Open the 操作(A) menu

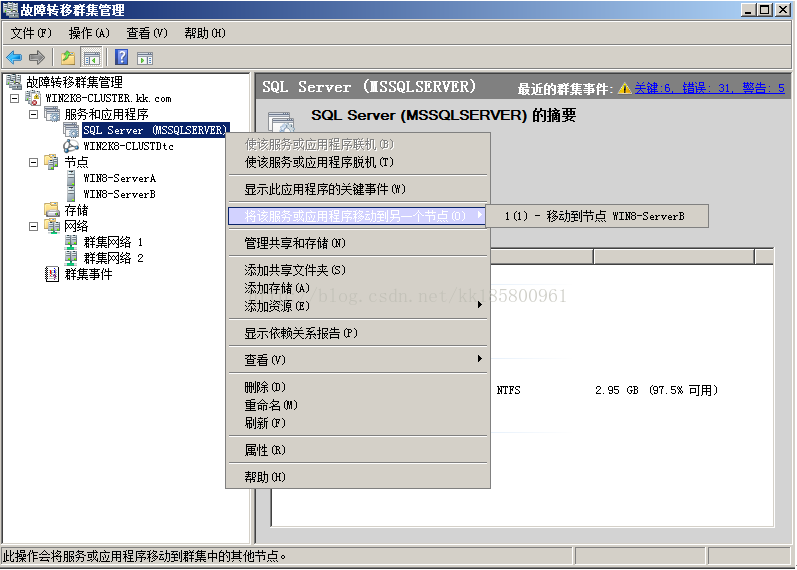89,33
